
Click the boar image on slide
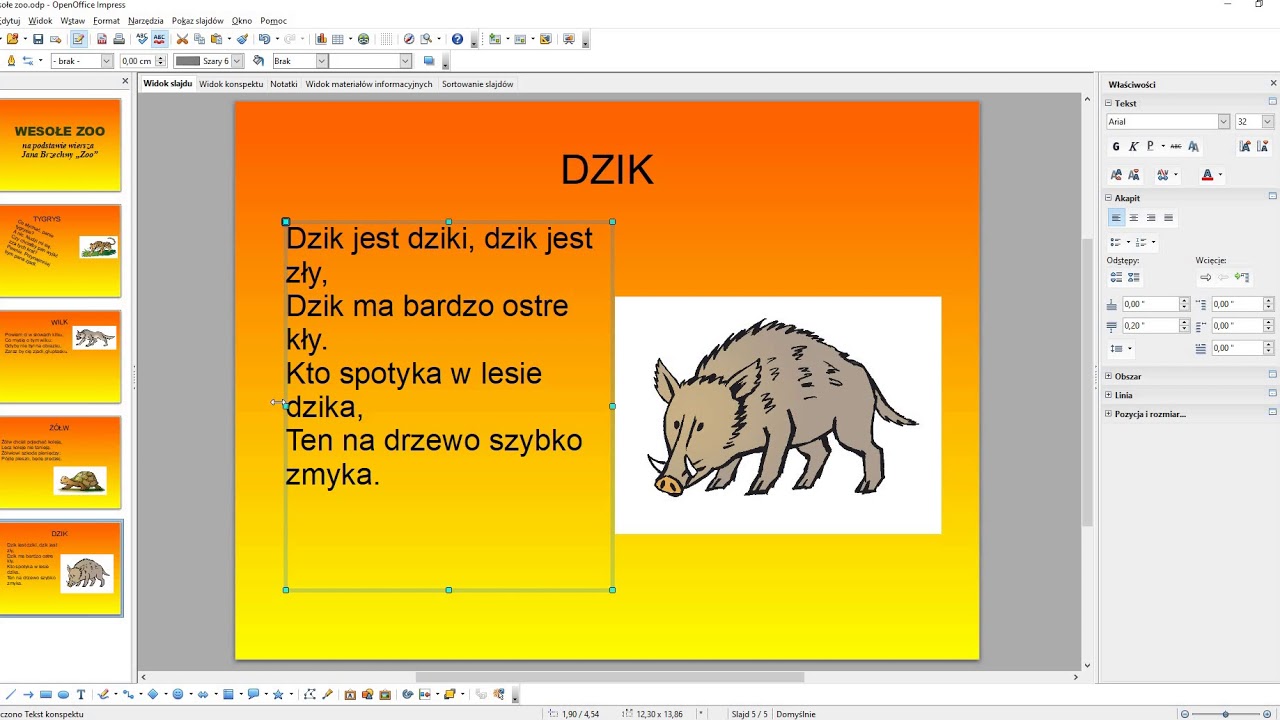[778, 415]
